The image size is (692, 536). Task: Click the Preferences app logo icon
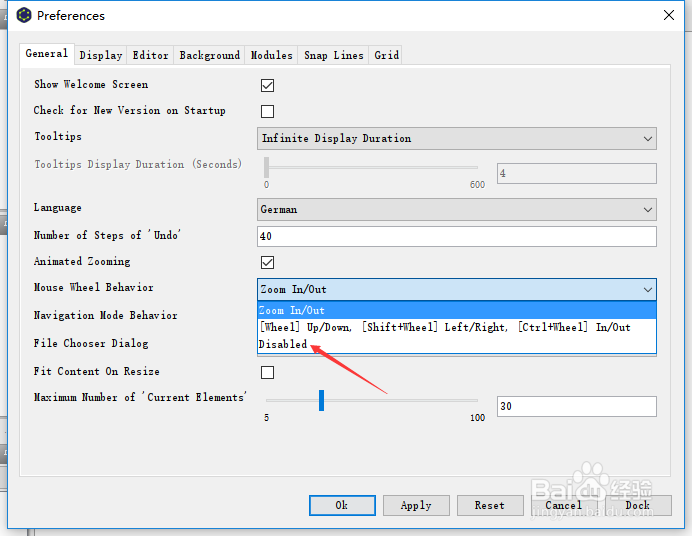click(x=24, y=15)
